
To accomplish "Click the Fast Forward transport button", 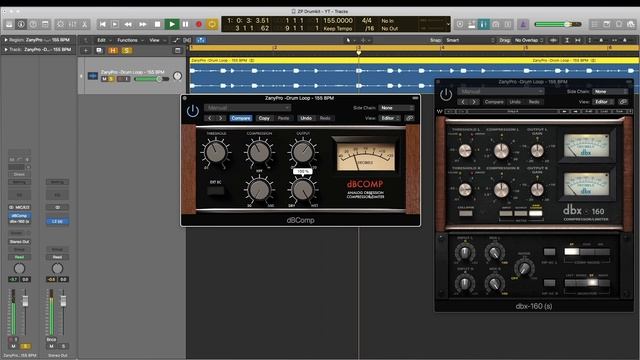I will click(x=142, y=24).
